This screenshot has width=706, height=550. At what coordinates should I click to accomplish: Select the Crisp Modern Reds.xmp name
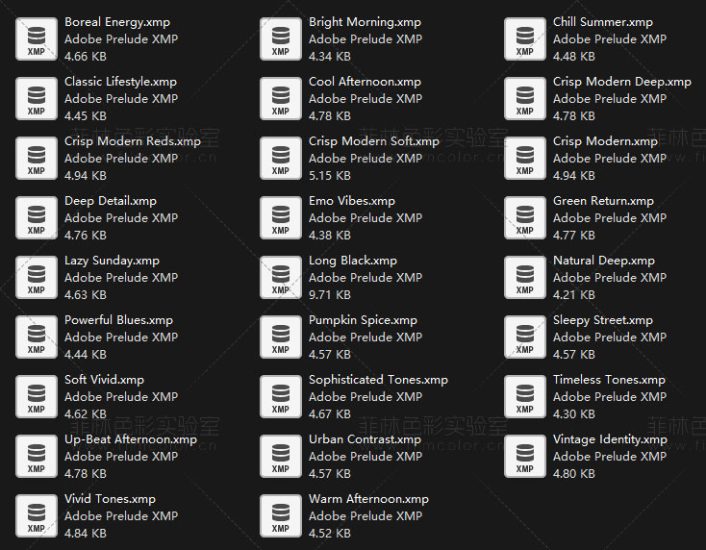(132, 141)
